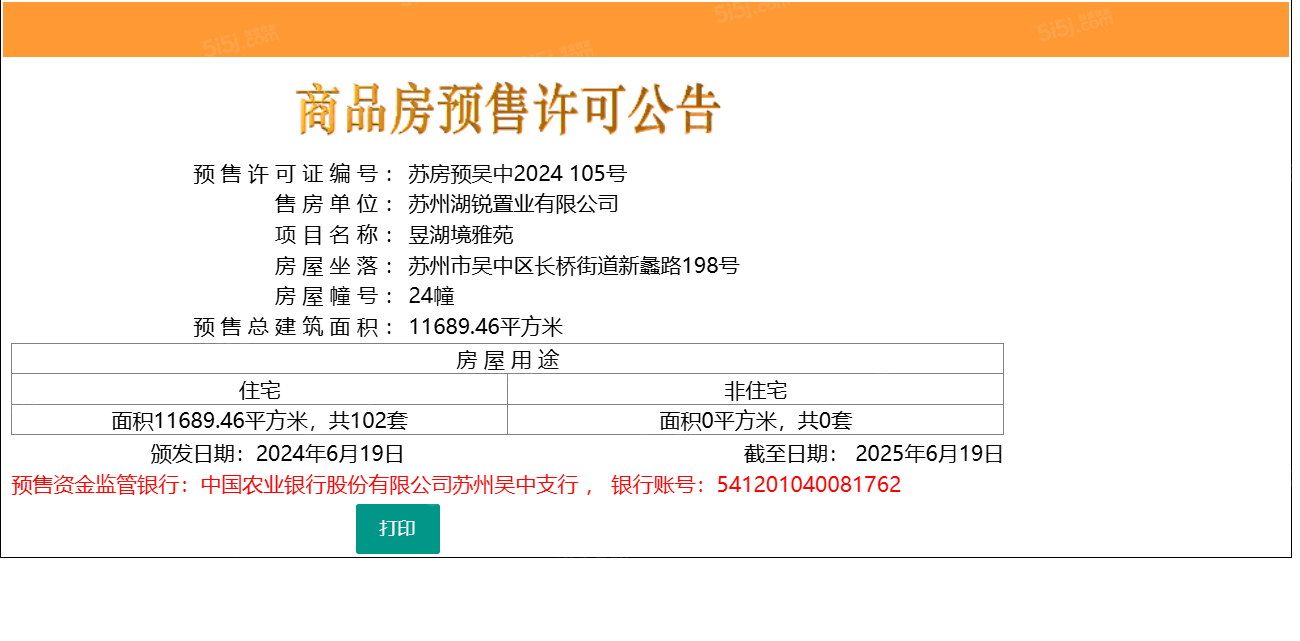Click the 房屋幢号 label
Screen dimensions: 1300x641
pyautogui.click(x=336, y=297)
